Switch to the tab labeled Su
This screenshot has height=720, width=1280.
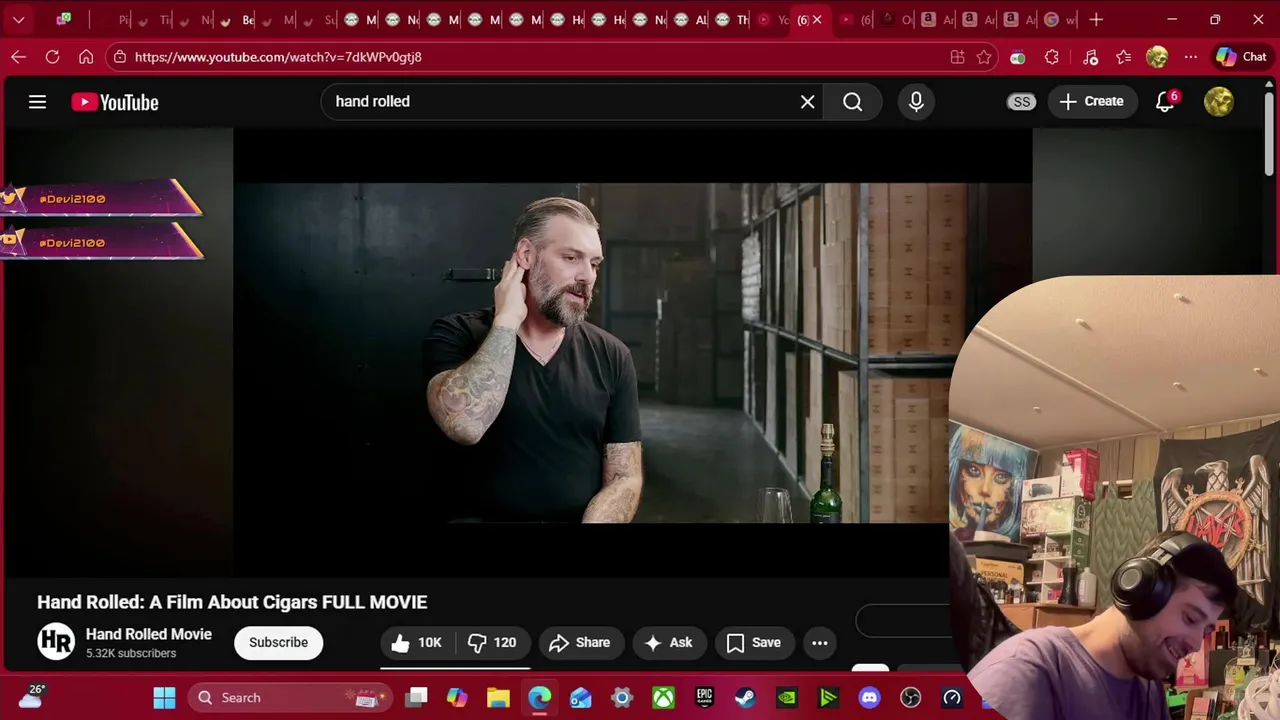[321, 19]
